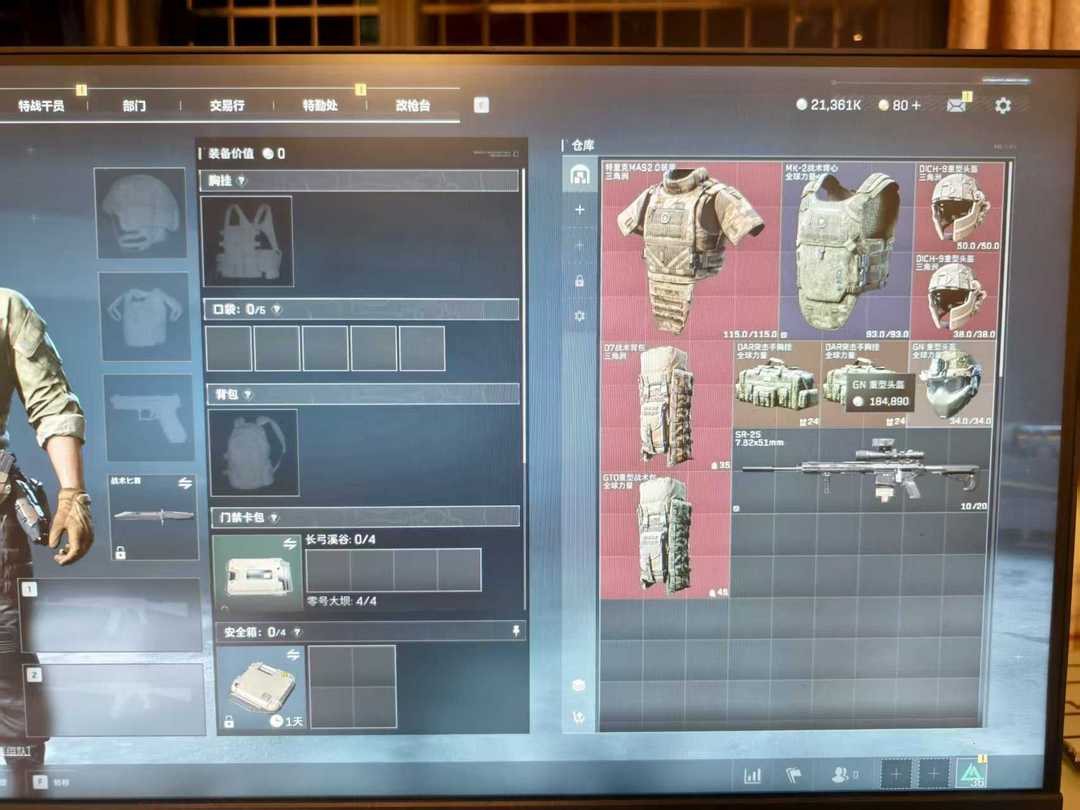Image resolution: width=1080 pixels, height=810 pixels.
Task: Select the empty helmet equipment slot
Action: coord(141,213)
